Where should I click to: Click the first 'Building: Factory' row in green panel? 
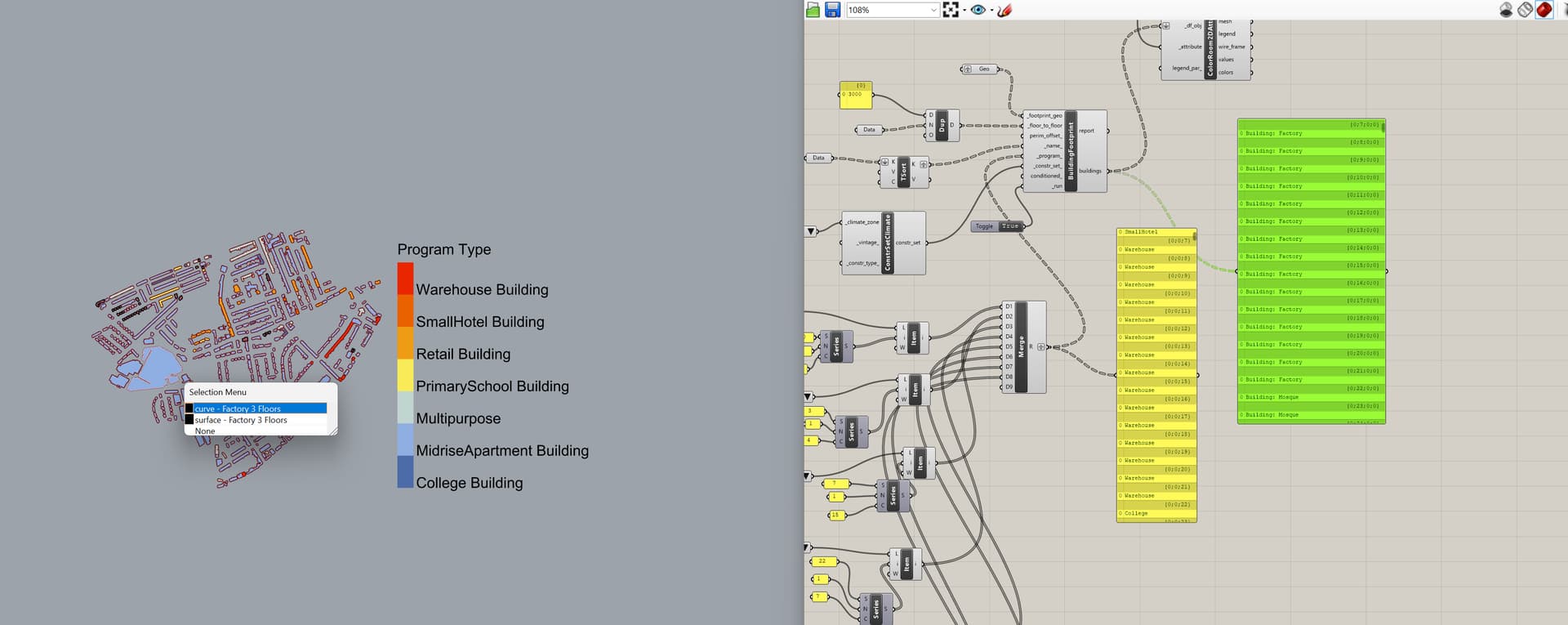click(x=1311, y=133)
